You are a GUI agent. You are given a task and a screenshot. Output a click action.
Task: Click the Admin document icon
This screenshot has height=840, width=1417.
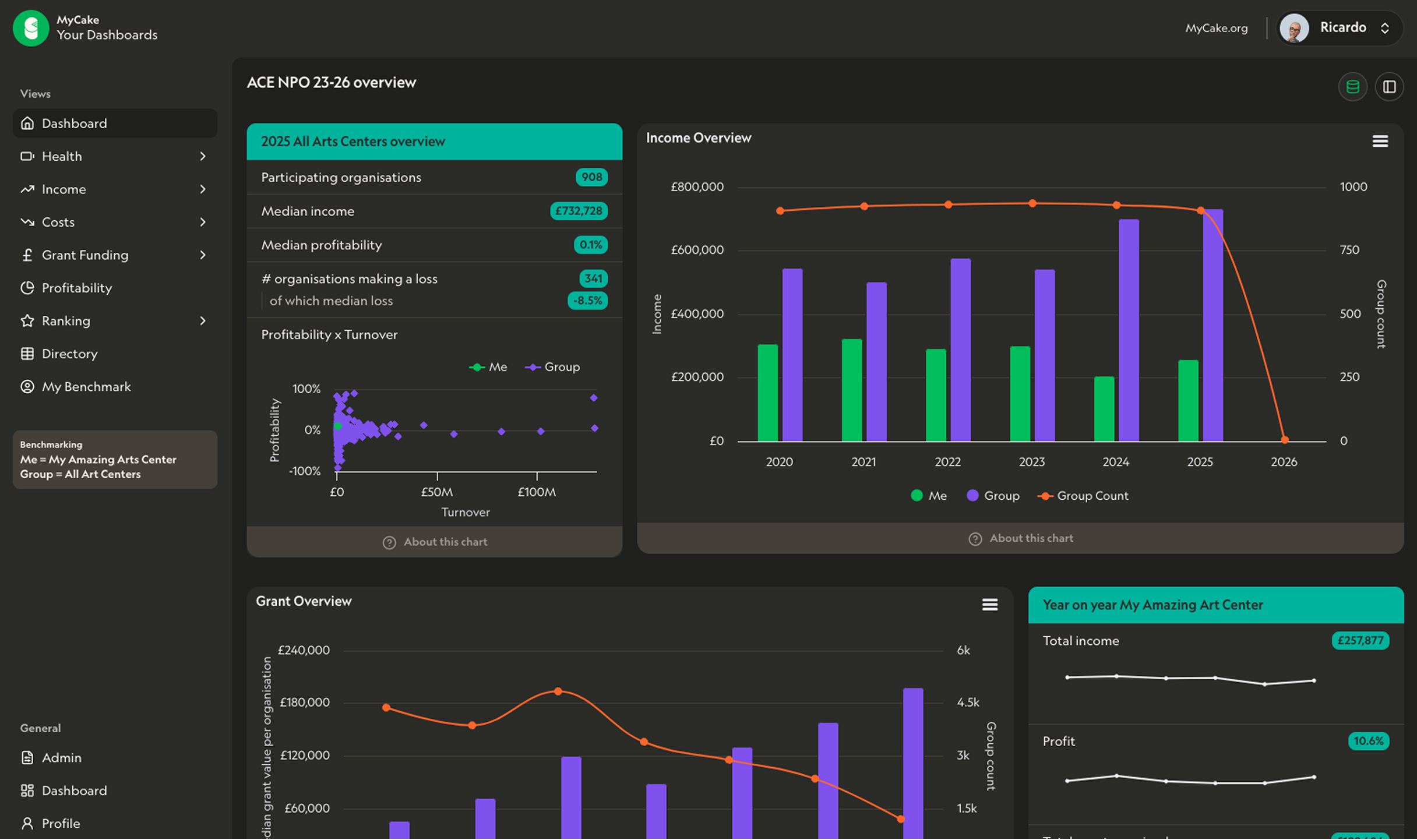pyautogui.click(x=27, y=757)
